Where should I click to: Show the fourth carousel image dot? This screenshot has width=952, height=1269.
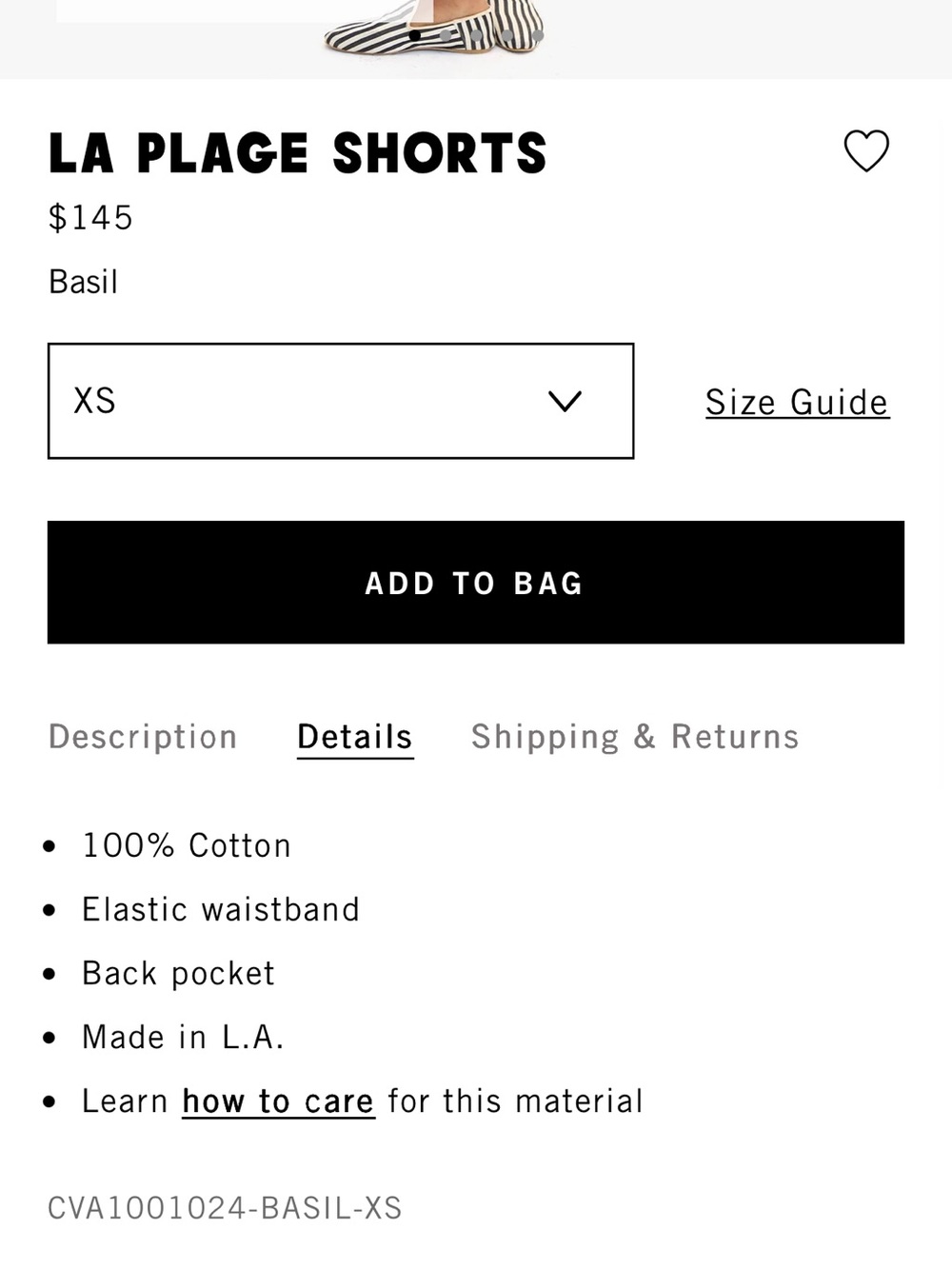click(507, 35)
